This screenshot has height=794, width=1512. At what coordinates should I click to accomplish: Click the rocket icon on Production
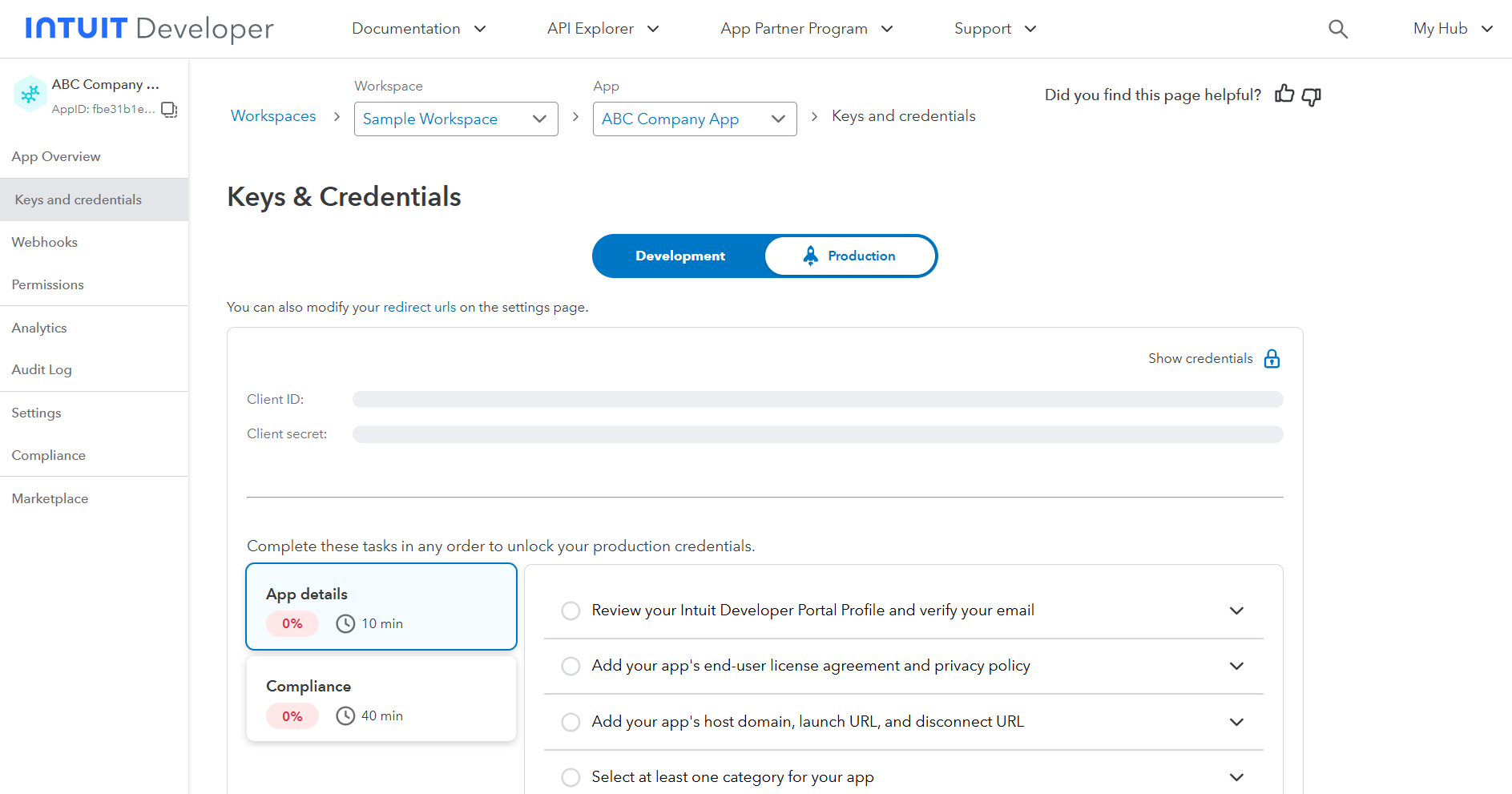[811, 256]
